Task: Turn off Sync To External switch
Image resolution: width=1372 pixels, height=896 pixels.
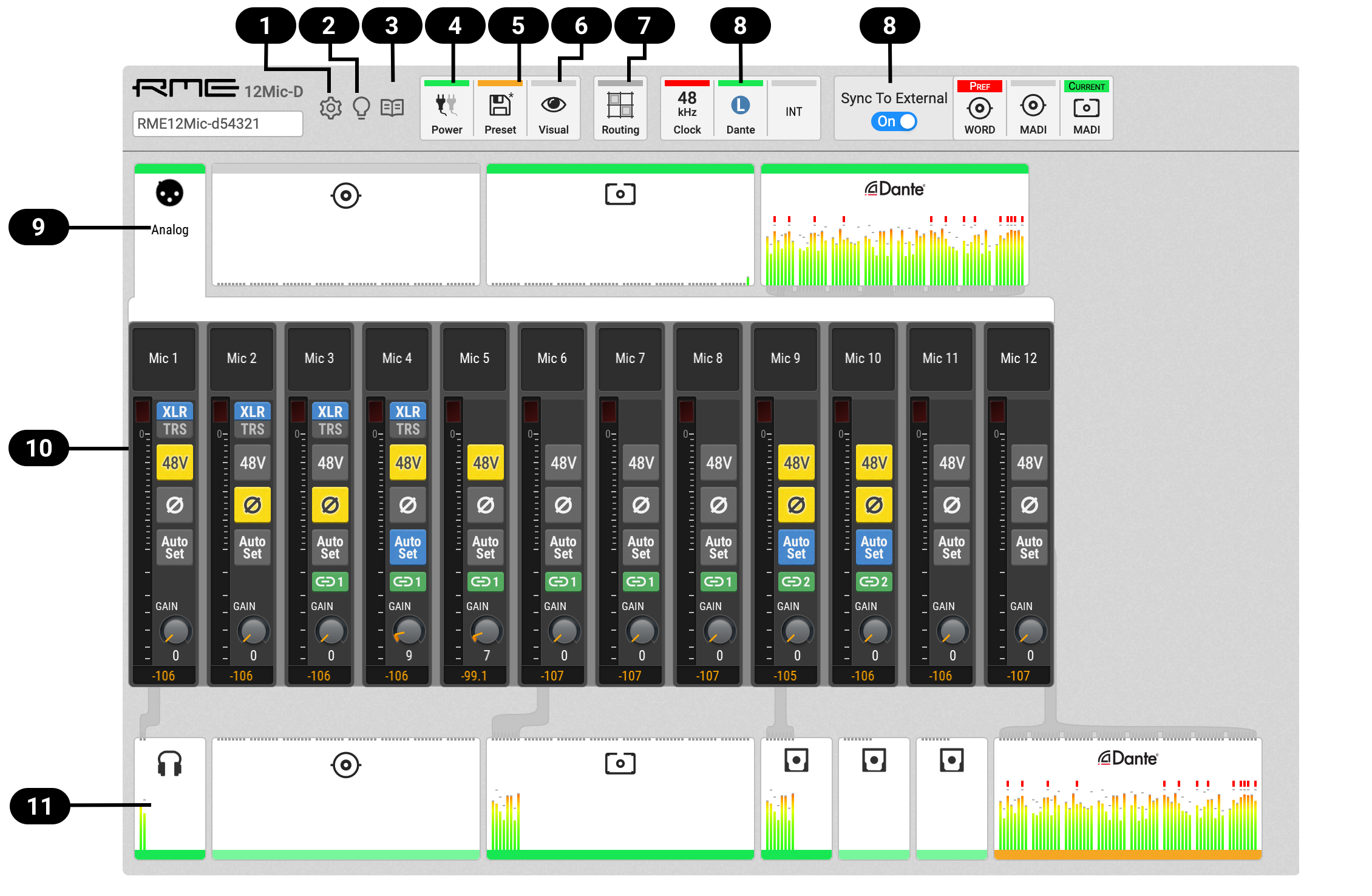Action: (894, 121)
